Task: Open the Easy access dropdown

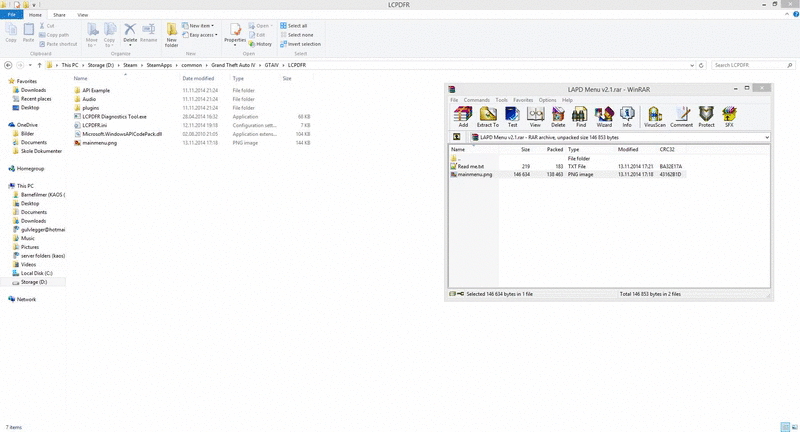Action: (x=199, y=35)
